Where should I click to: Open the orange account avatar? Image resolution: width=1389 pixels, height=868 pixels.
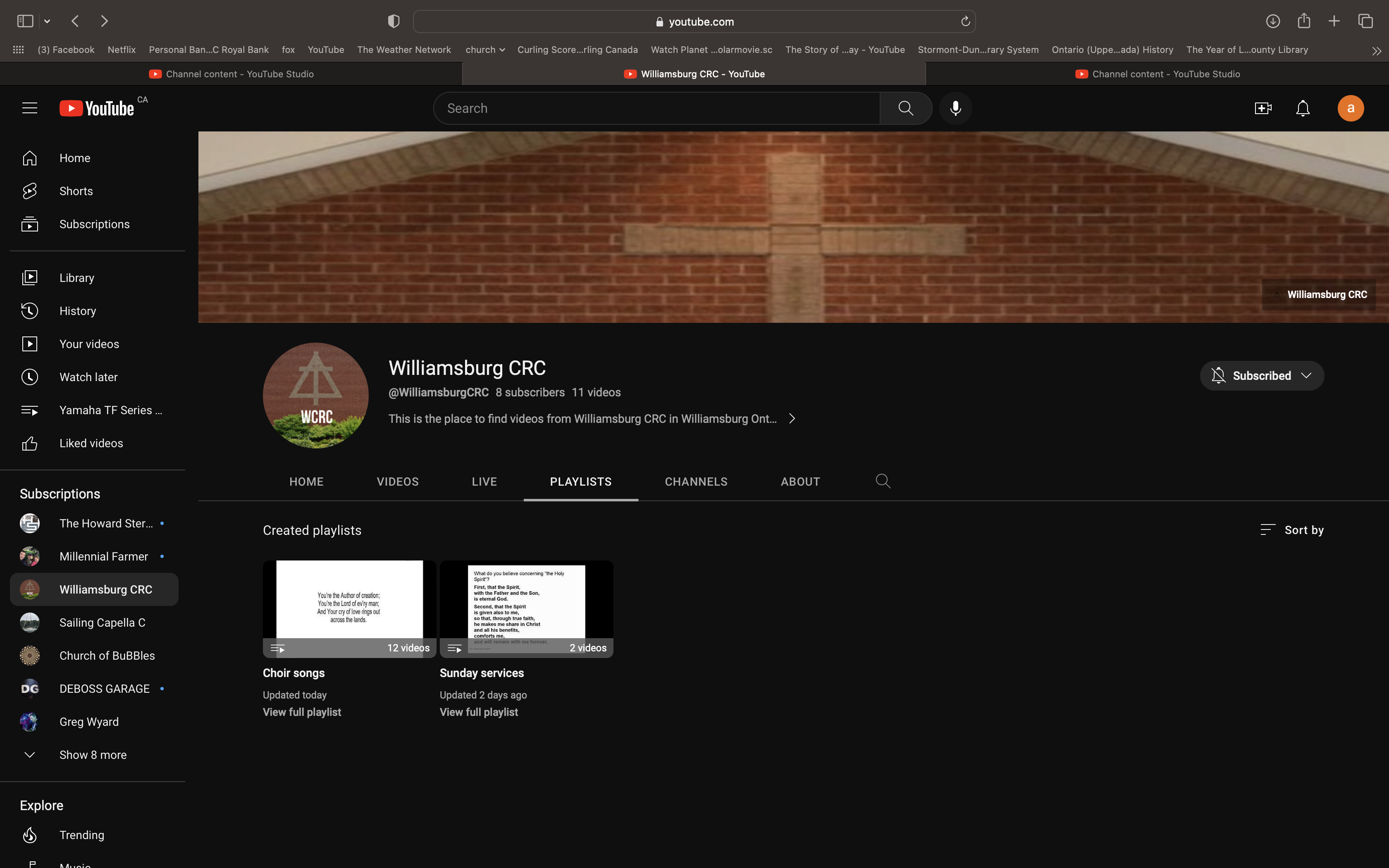coord(1351,108)
